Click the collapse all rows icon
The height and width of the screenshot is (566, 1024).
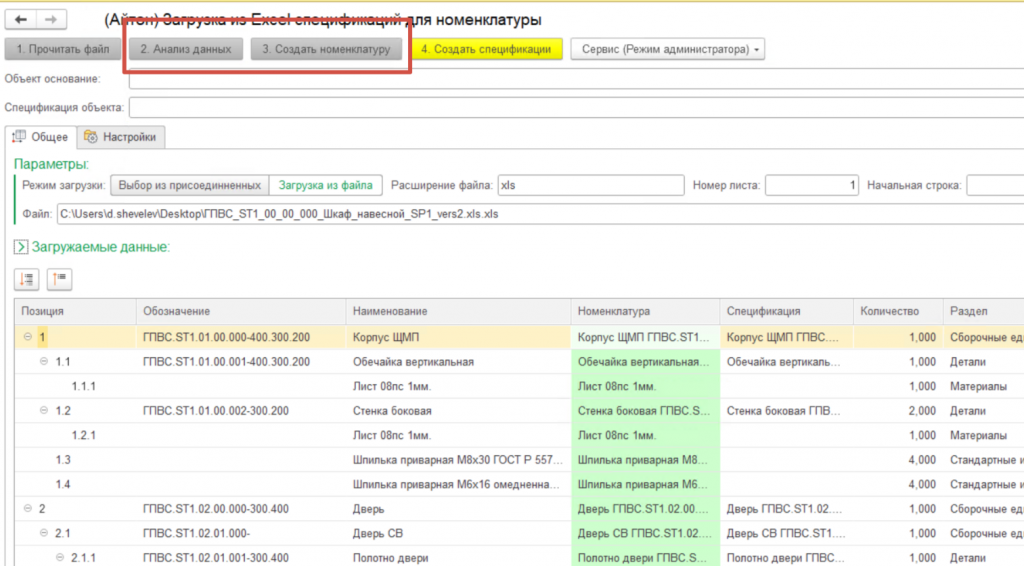(59, 279)
